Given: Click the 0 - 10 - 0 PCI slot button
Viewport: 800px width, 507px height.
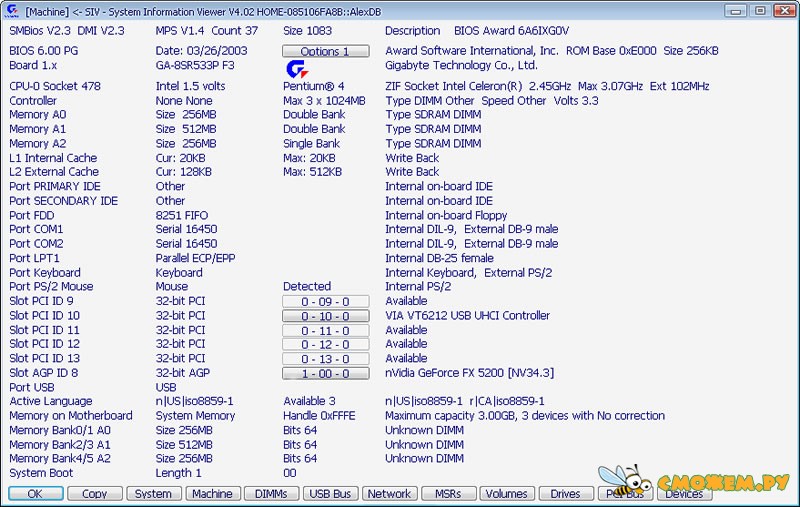Looking at the screenshot, I should pos(326,316).
